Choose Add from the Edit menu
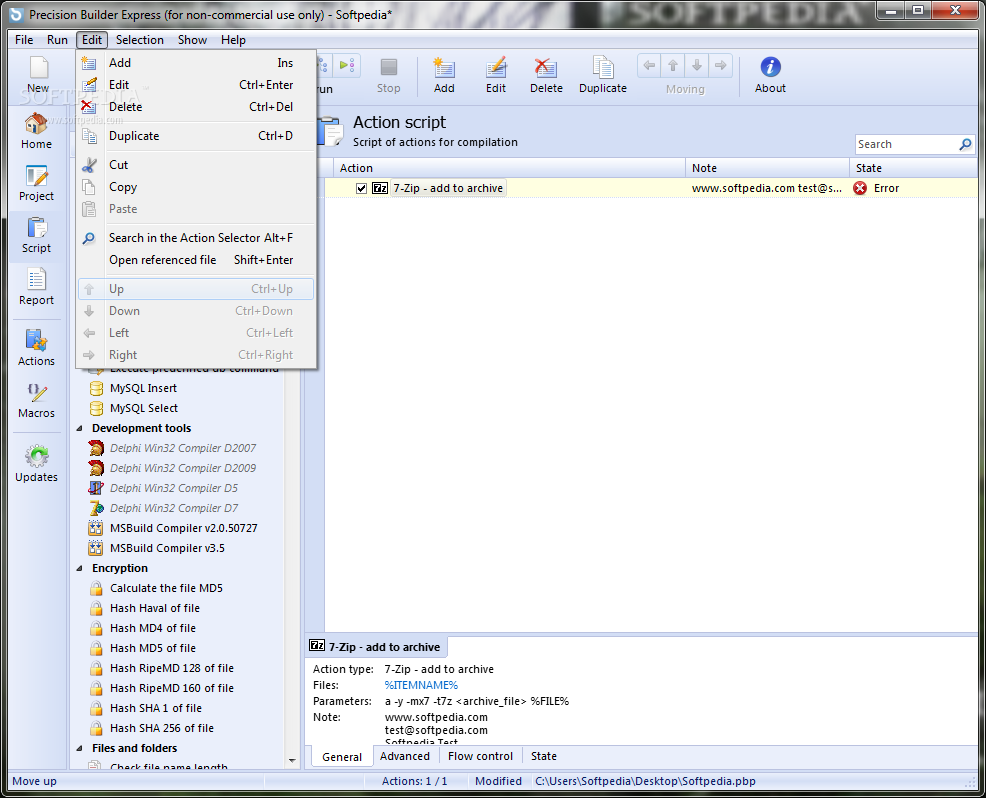This screenshot has height=798, width=986. pos(196,63)
